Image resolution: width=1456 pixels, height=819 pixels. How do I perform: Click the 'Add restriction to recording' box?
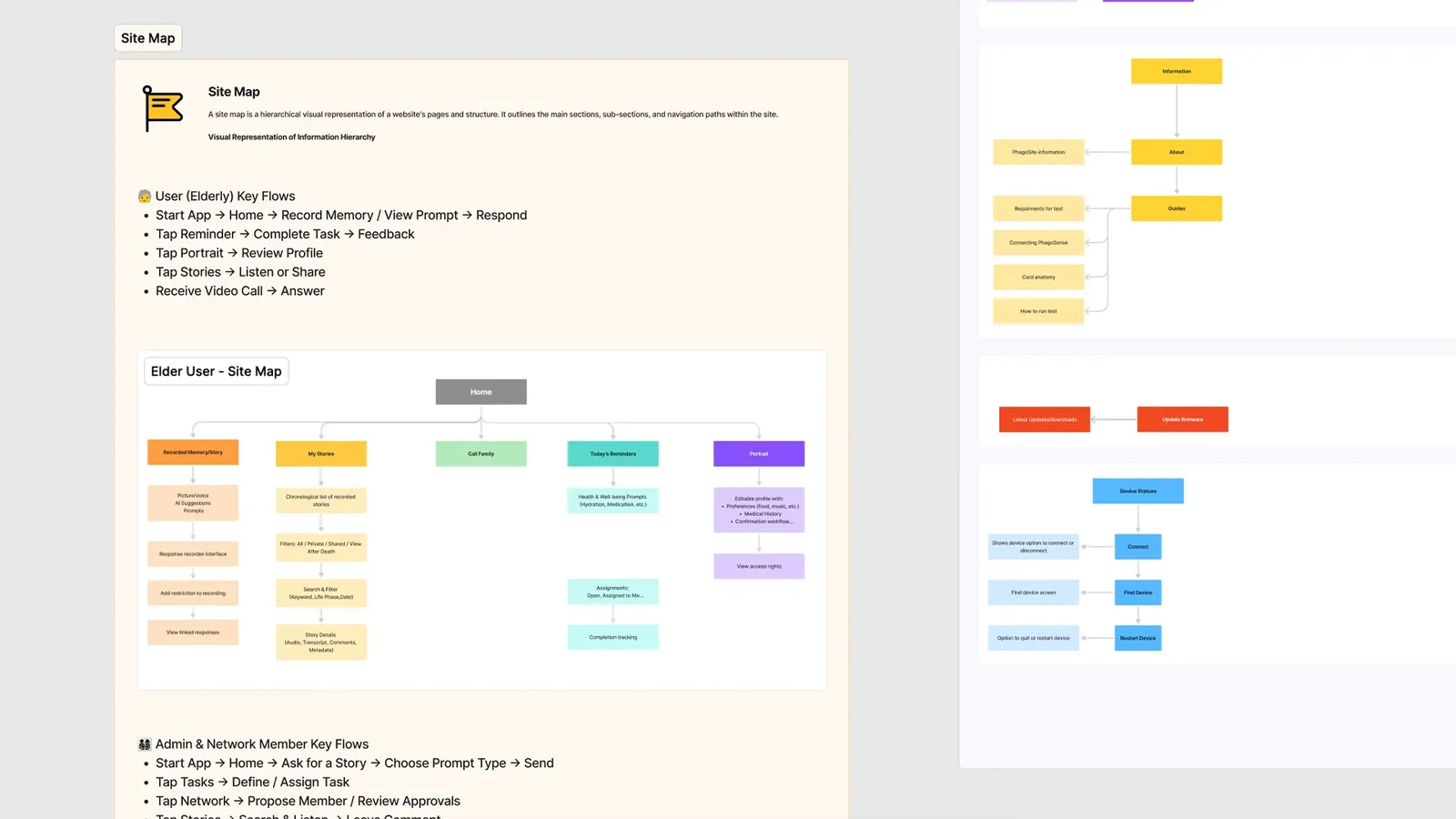pyautogui.click(x=193, y=593)
